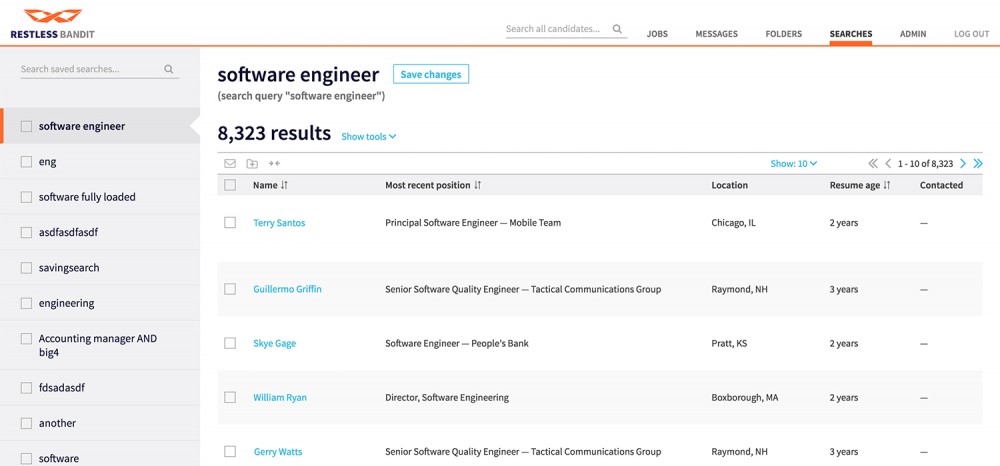Sort by Most recent position column

point(478,185)
